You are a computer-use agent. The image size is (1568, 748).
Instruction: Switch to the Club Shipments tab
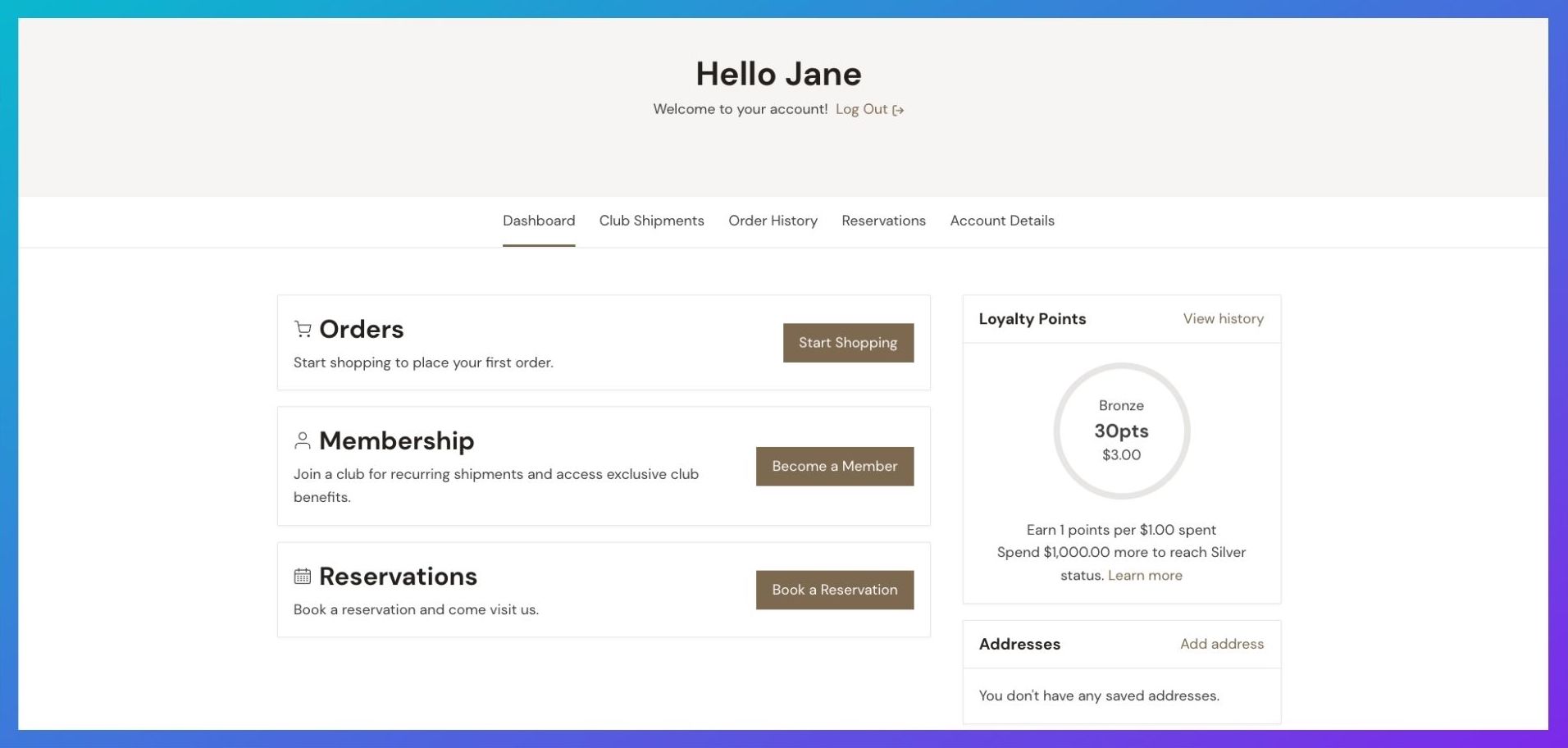651,221
